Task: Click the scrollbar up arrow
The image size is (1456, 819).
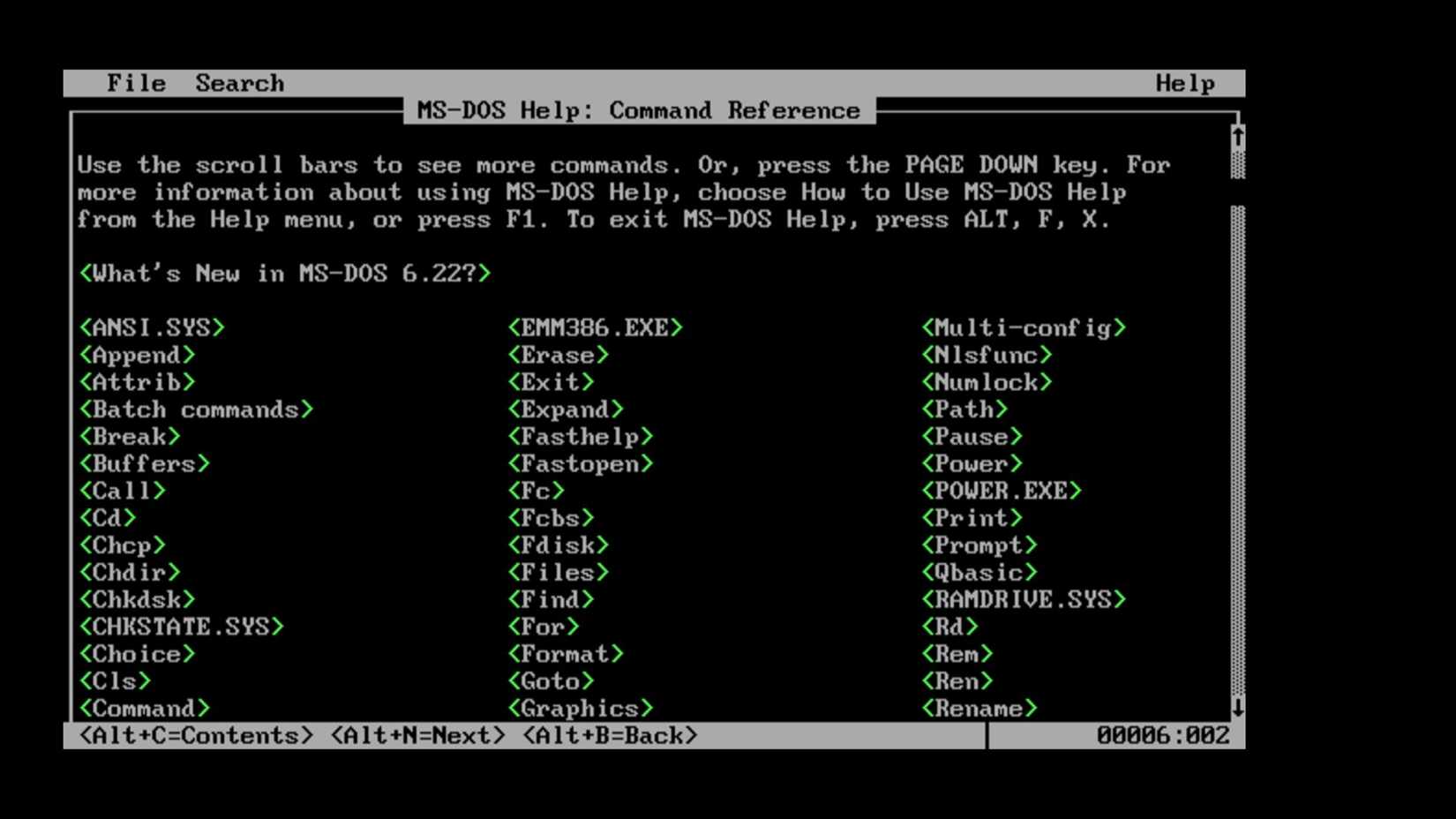Action: coord(1237,134)
